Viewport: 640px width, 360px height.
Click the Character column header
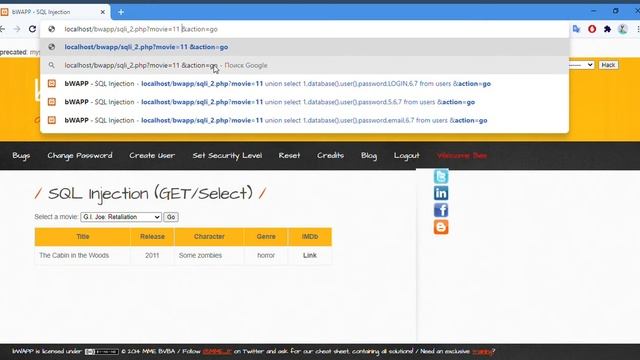point(209,237)
